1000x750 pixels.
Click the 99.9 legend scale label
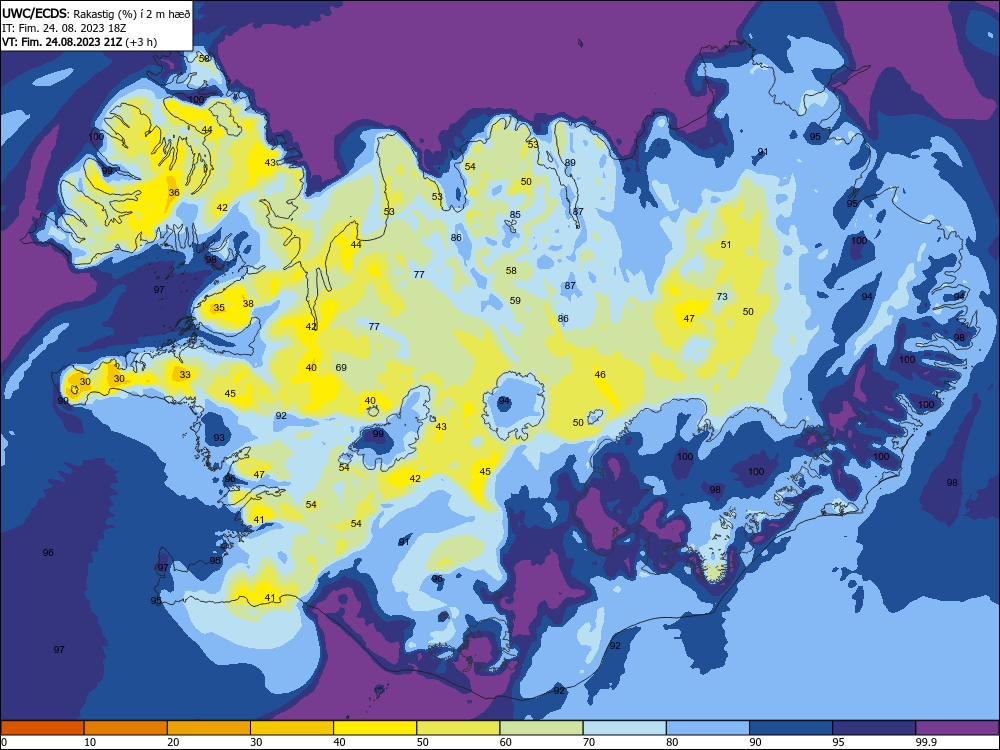tap(926, 742)
